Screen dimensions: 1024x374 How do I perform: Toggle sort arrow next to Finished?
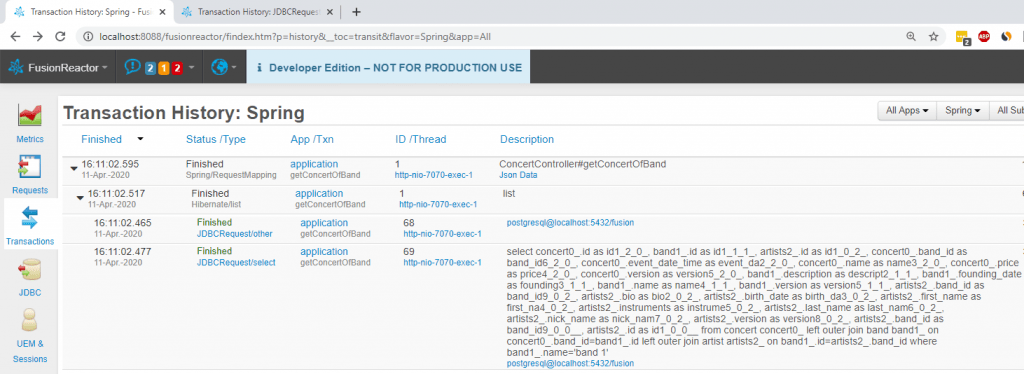140,139
